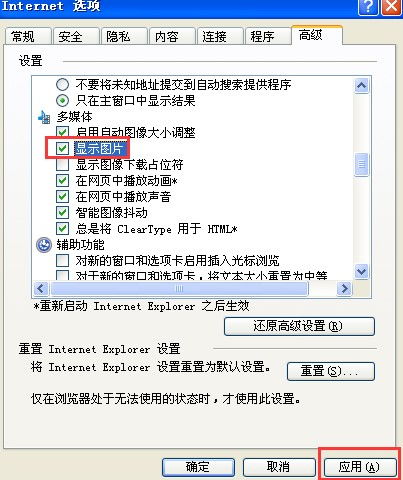This screenshot has width=403, height=480.
Task: Click the horizontal scrollbar thumb
Action: (x=179, y=288)
